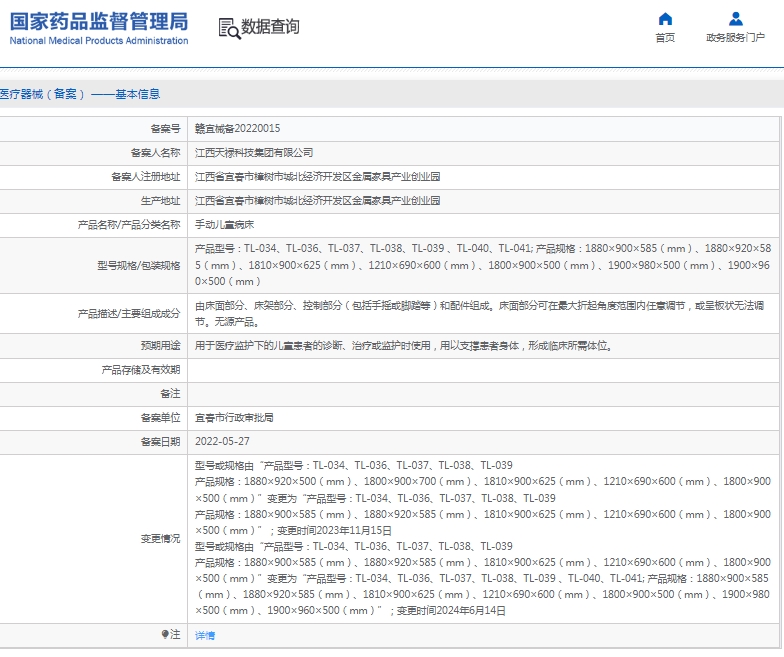784x657 pixels.
Task: Select filing date 2022-05-27
Action: [222, 442]
